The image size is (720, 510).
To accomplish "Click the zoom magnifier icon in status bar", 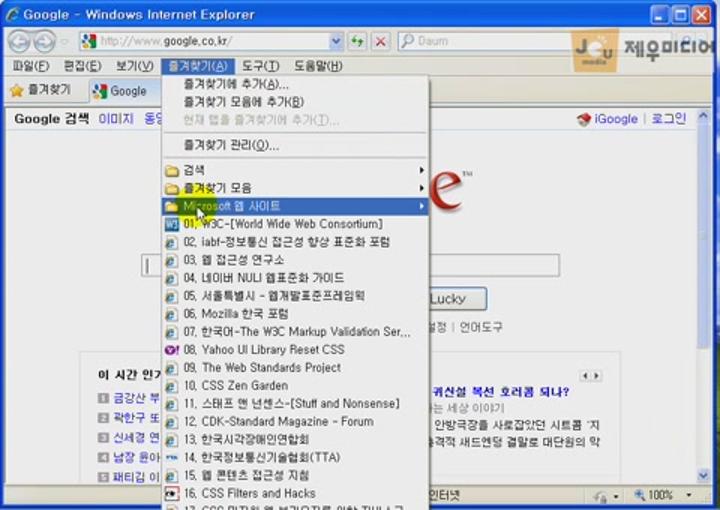I will point(639,495).
